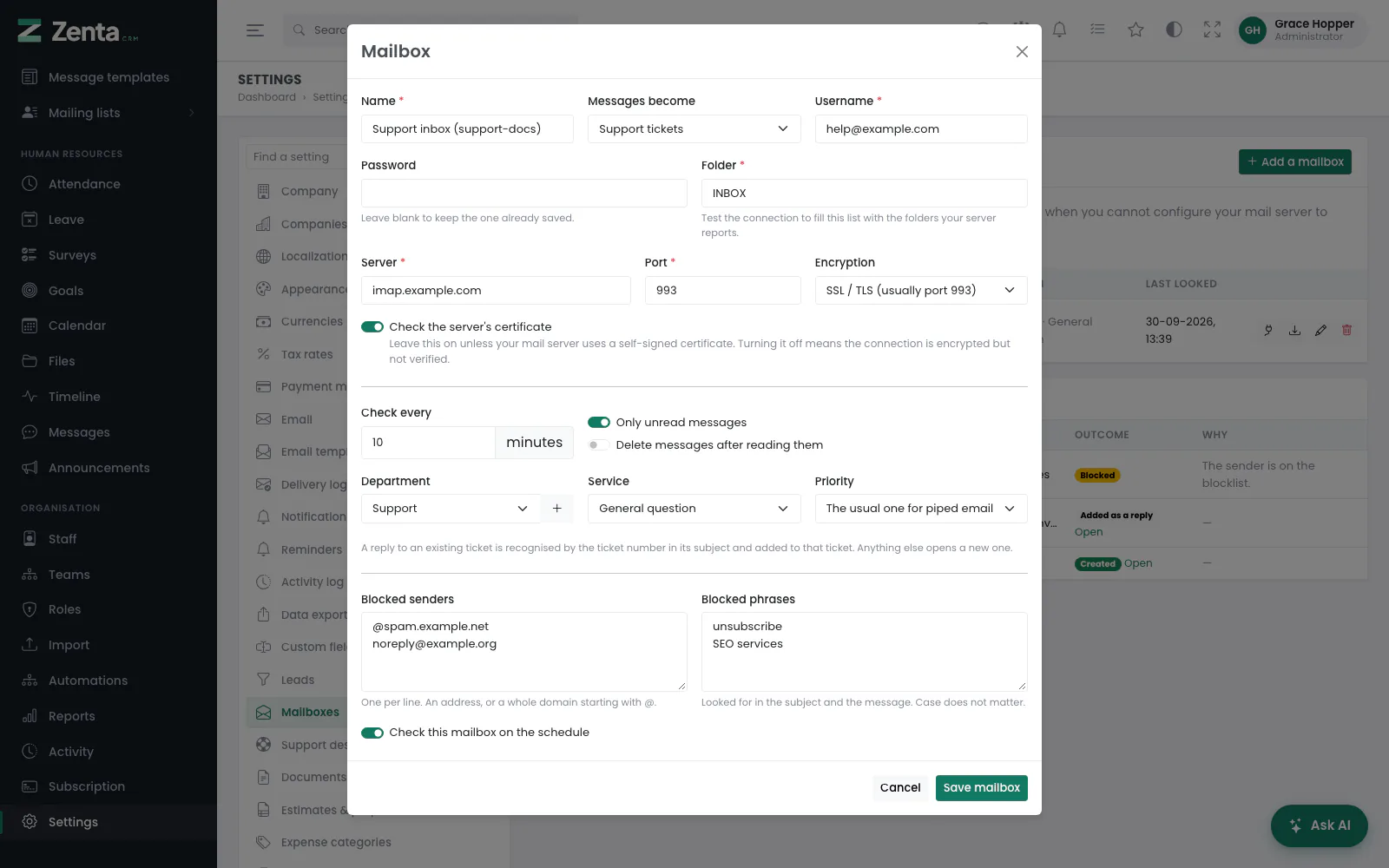Open the Encryption dropdown
The width and height of the screenshot is (1389, 868).
point(921,291)
